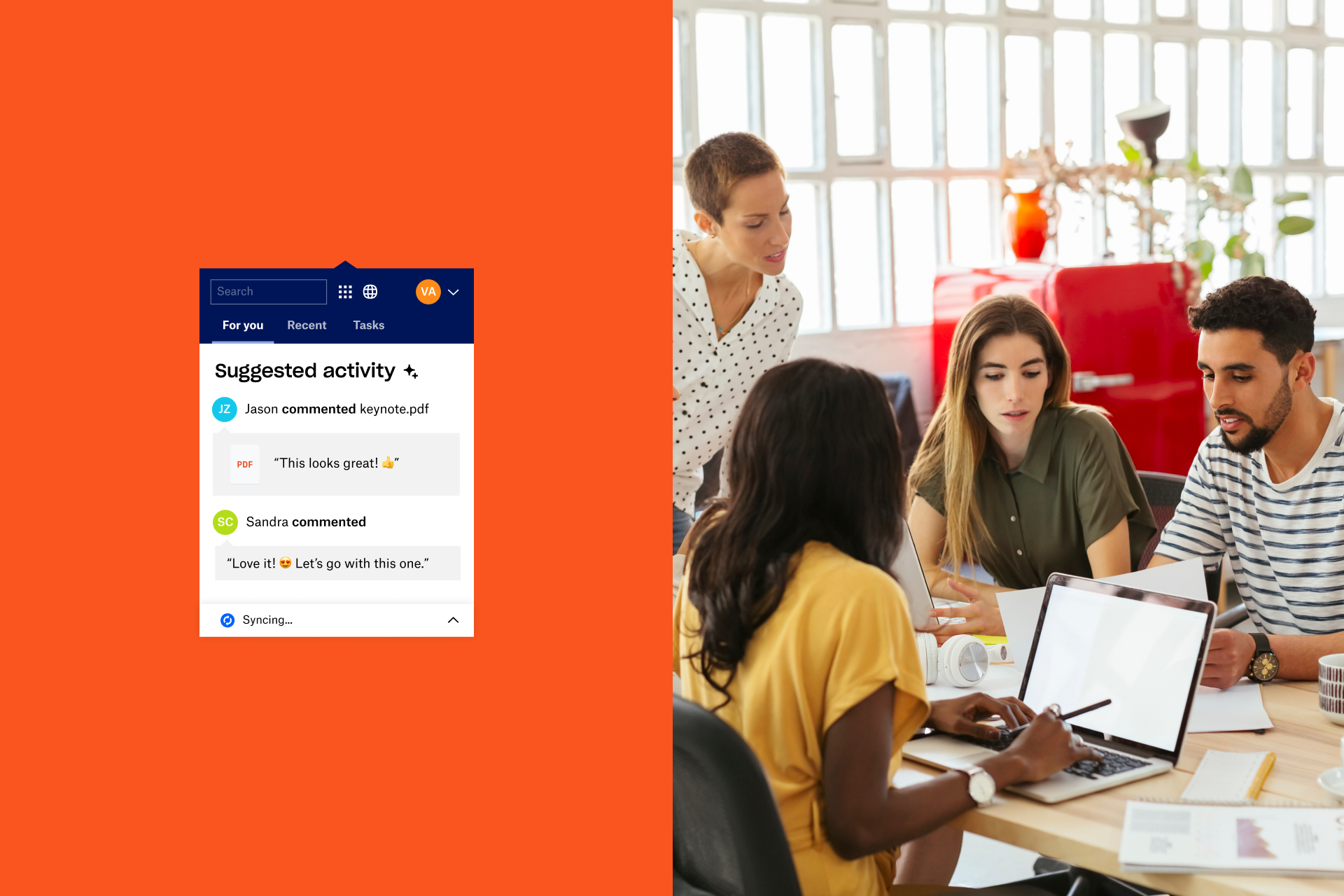Image resolution: width=1344 pixels, height=896 pixels.
Task: Click inside the Search input field
Action: pos(268,291)
